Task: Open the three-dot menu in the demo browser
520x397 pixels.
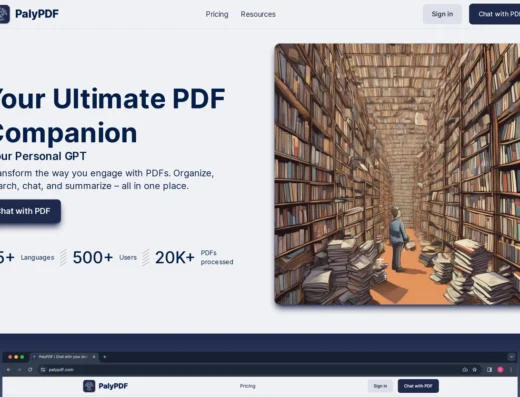Action: tap(511, 370)
